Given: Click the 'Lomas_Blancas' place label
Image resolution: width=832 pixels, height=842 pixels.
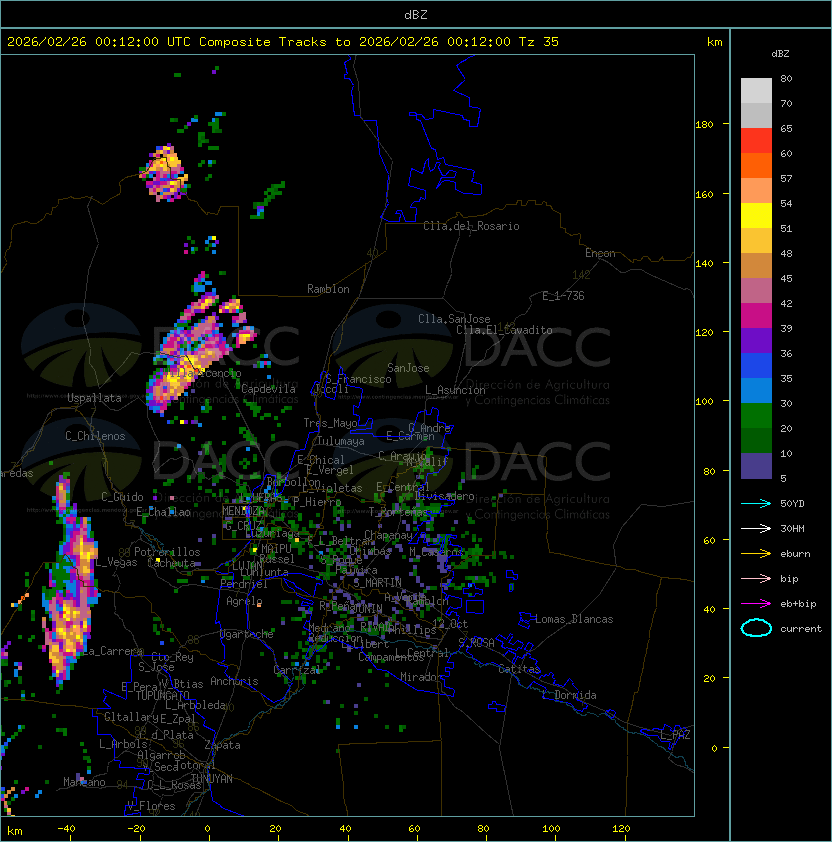Looking at the screenshot, I should click(x=574, y=619).
